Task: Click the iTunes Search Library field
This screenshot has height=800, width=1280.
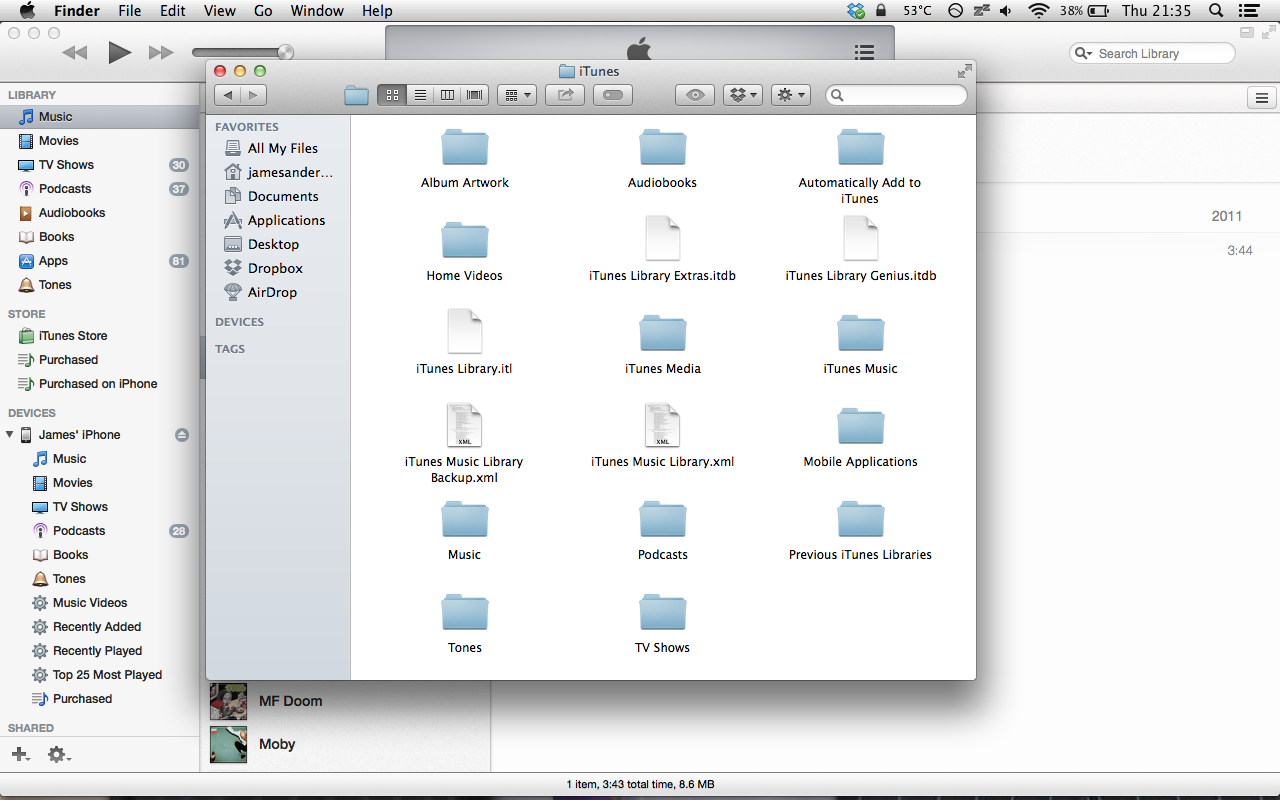Action: pos(1152,54)
